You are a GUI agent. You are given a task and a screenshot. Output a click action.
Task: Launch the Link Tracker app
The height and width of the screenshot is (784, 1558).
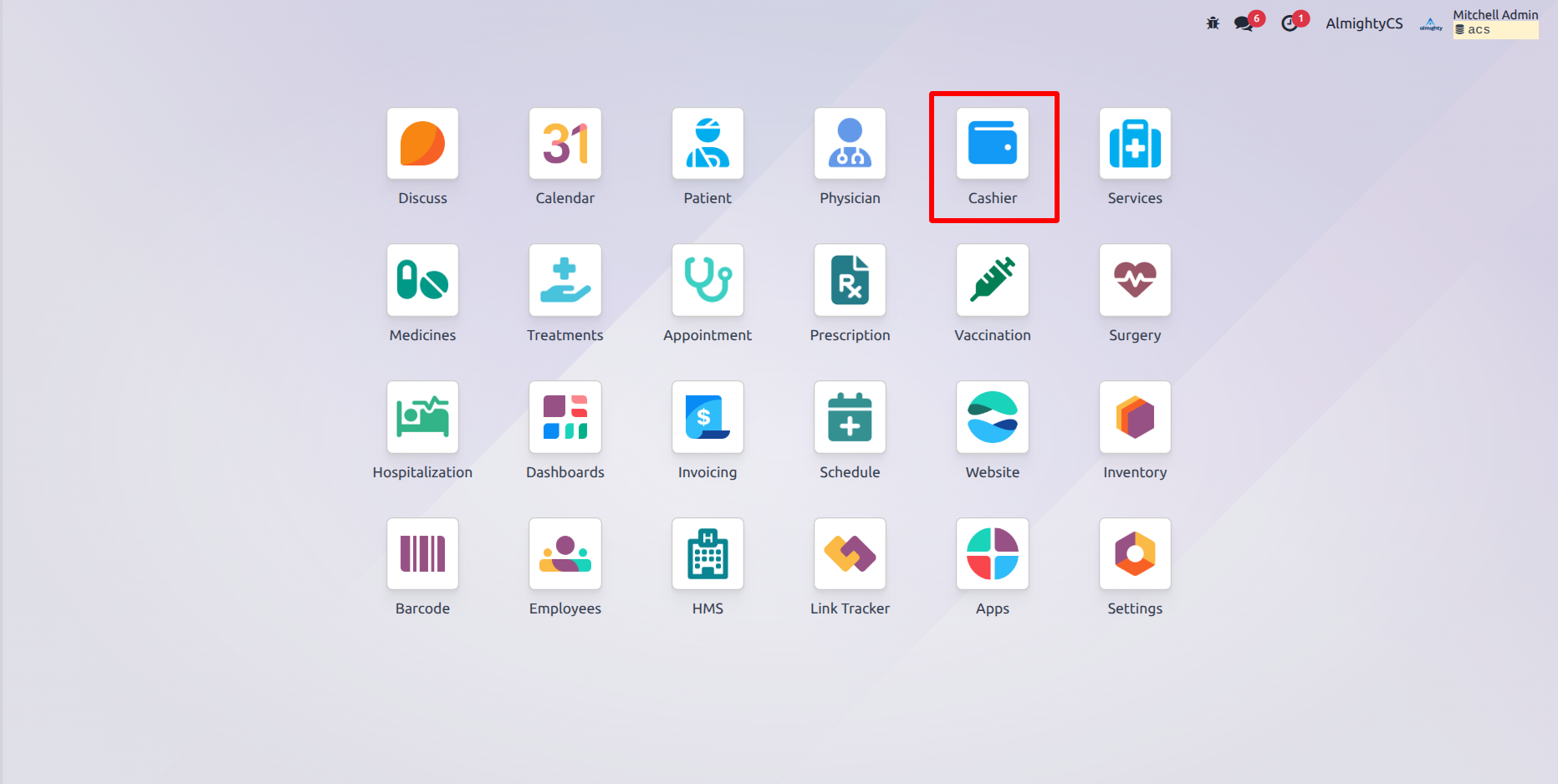point(850,554)
